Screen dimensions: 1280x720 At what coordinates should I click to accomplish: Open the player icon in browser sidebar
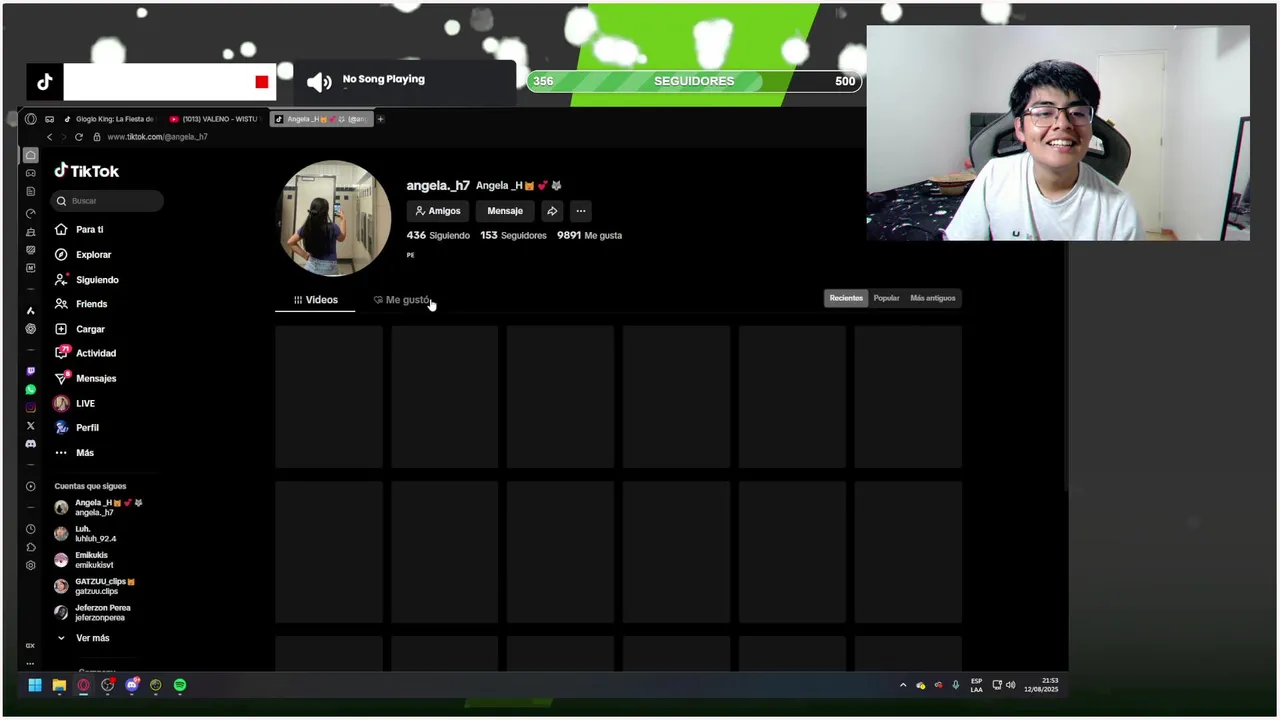(30, 486)
